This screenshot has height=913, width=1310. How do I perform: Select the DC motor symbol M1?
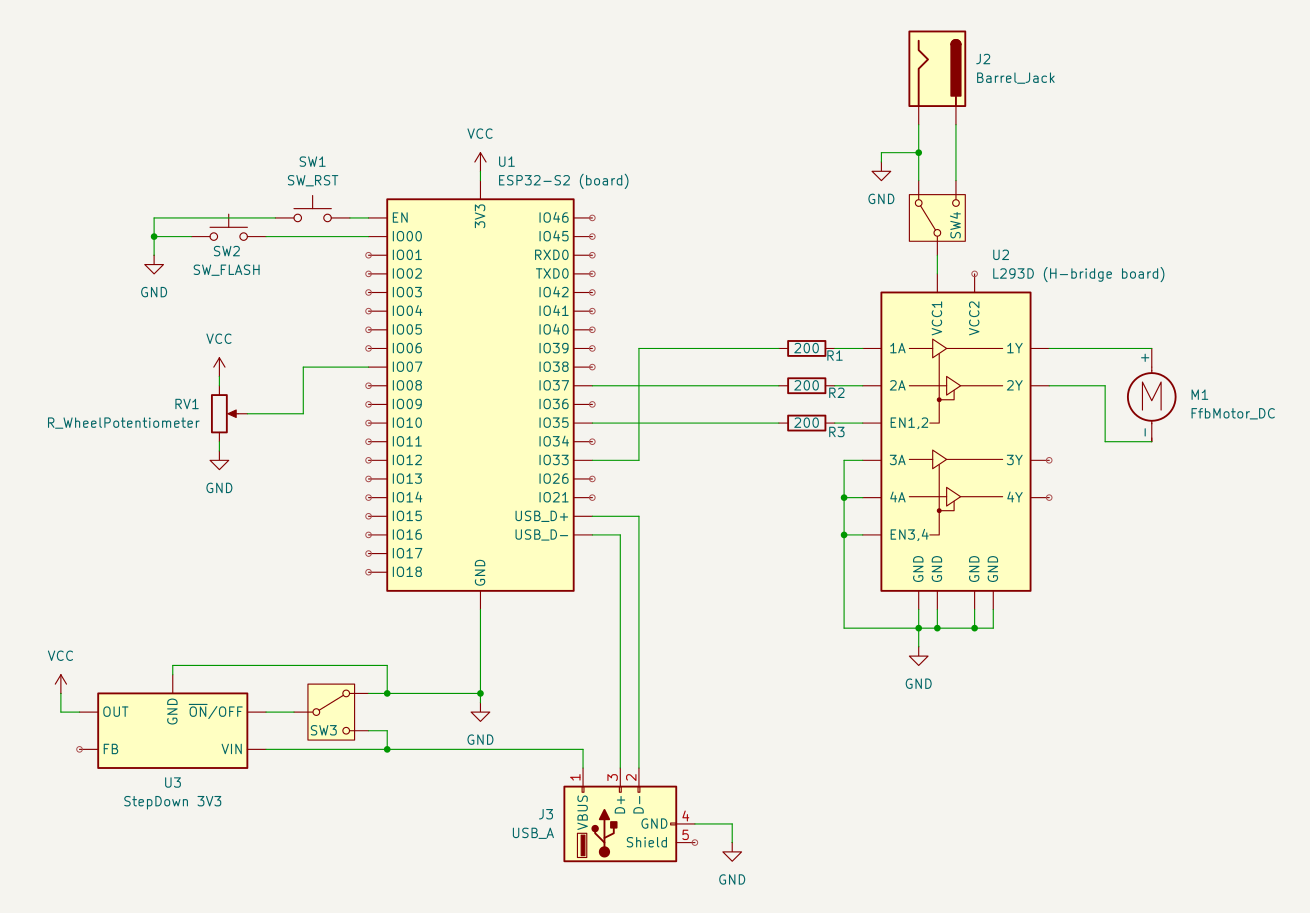point(1152,397)
